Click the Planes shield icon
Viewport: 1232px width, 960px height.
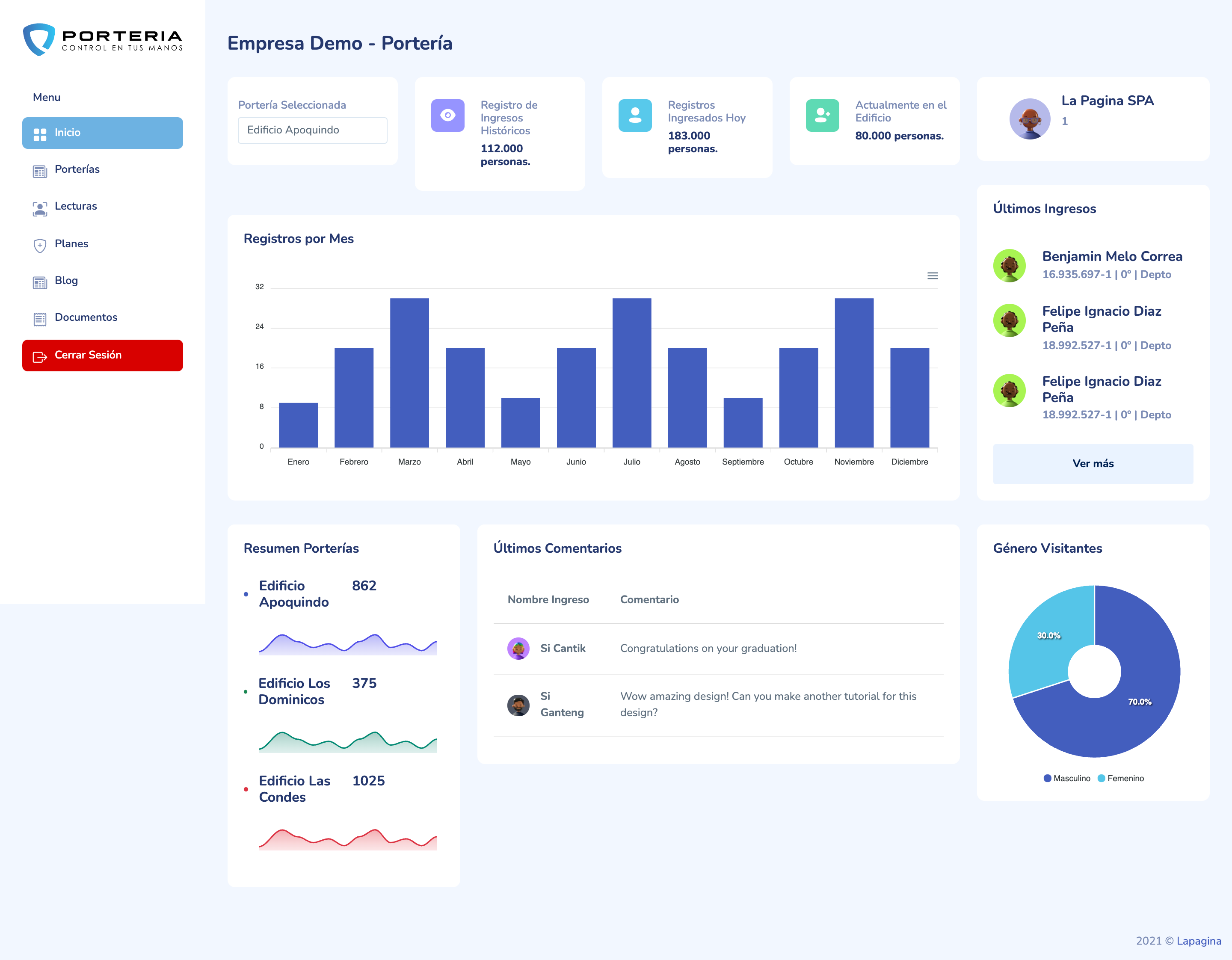39,246
